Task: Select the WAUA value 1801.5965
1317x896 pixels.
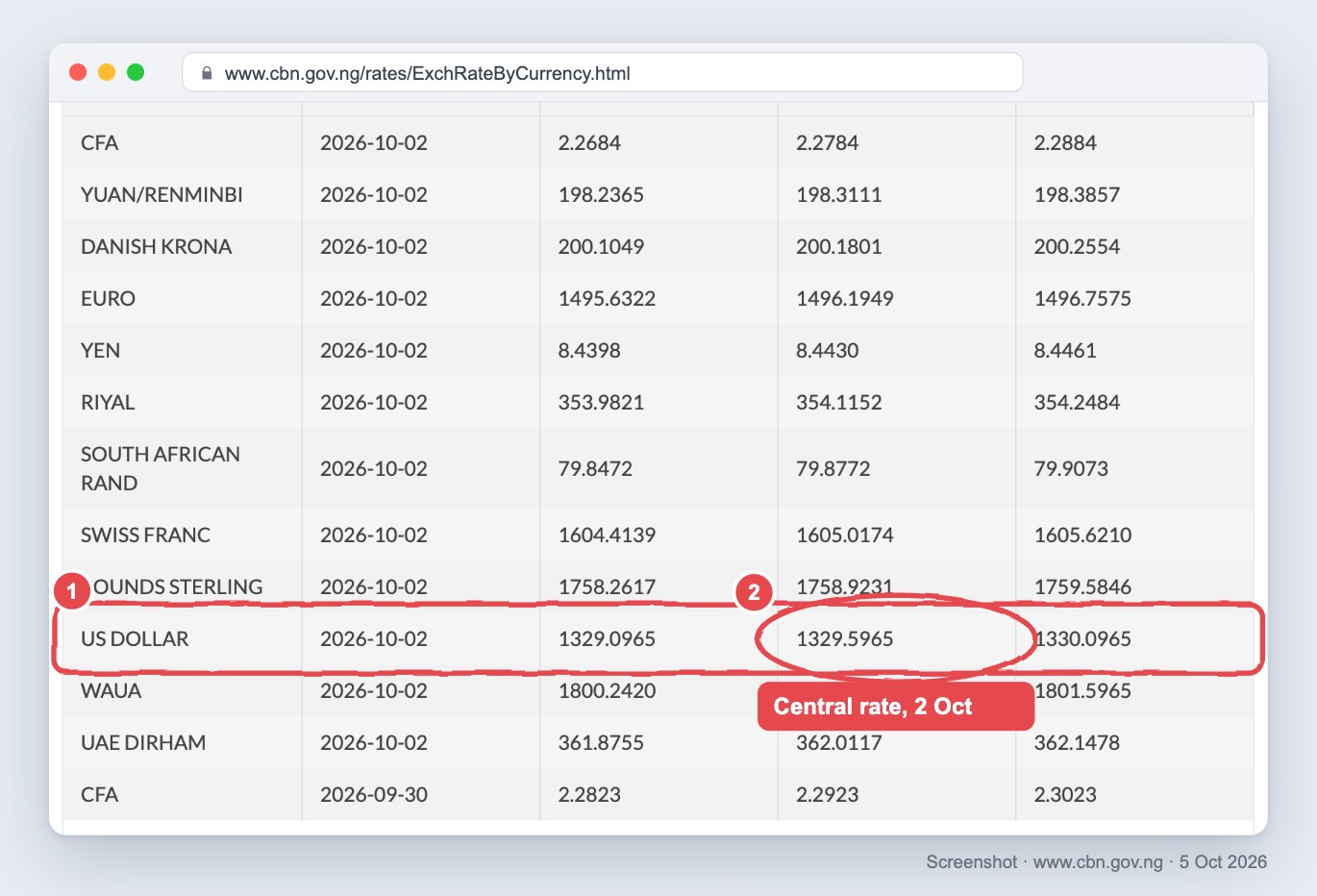Action: 1083,691
